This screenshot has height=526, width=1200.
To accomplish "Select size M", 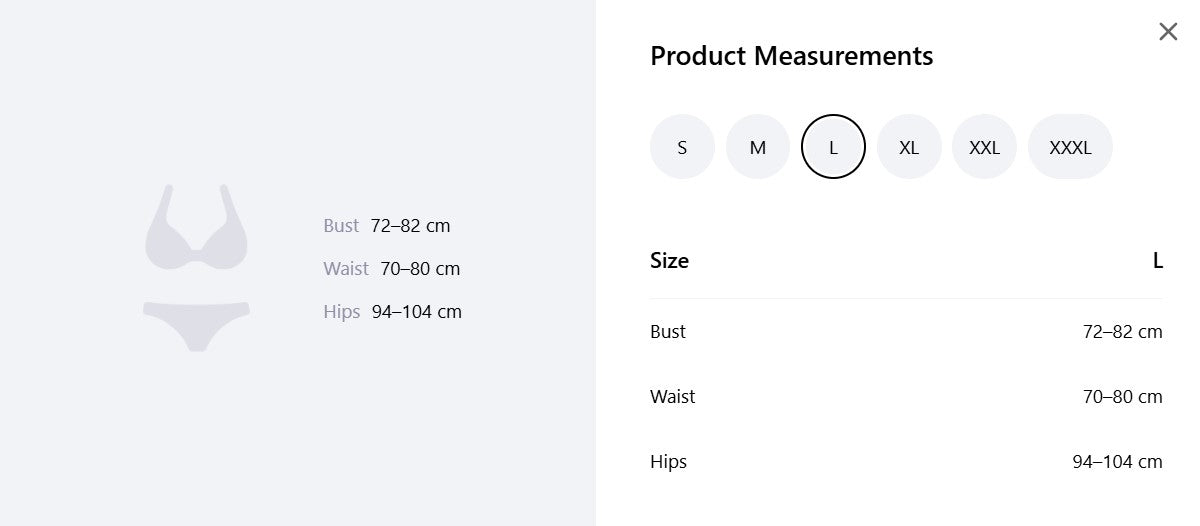I will [x=758, y=147].
